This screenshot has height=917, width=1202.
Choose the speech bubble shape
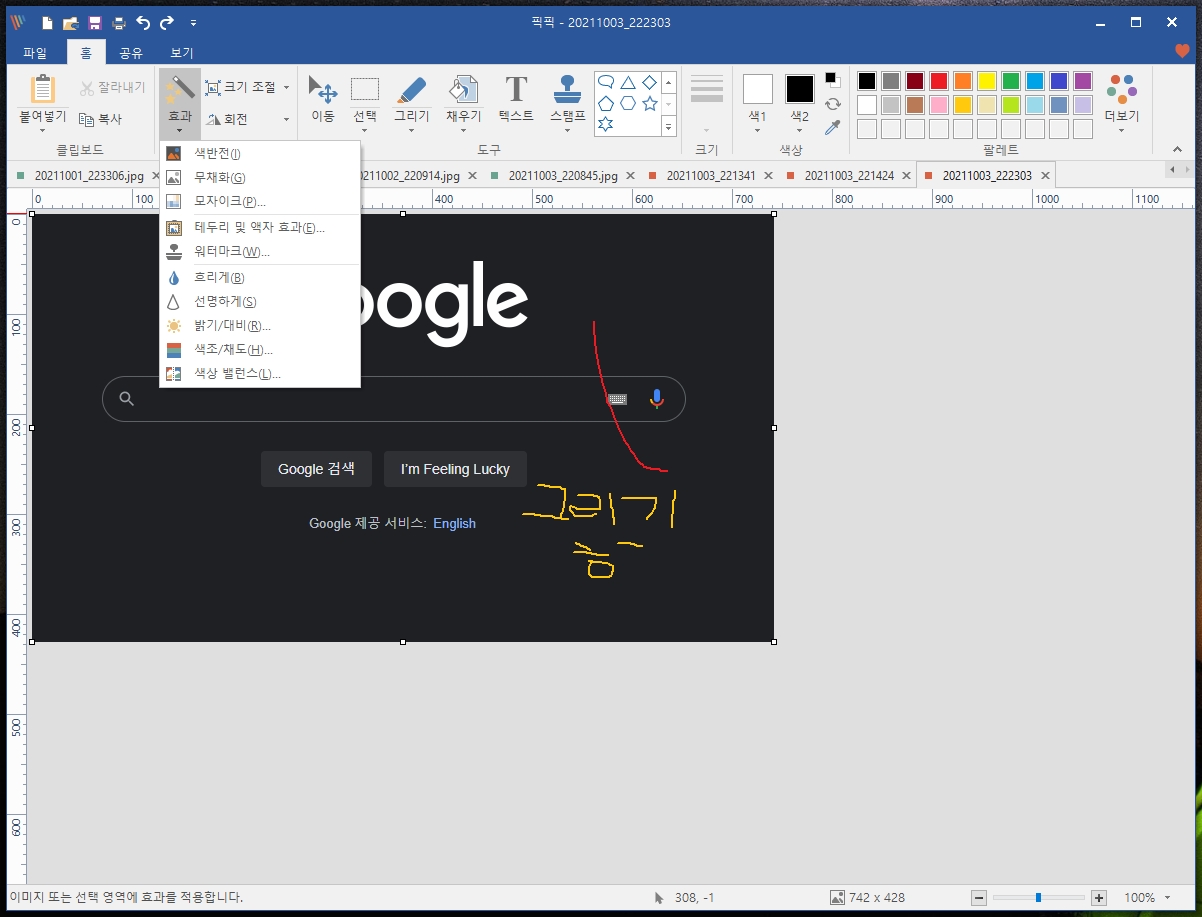[606, 83]
